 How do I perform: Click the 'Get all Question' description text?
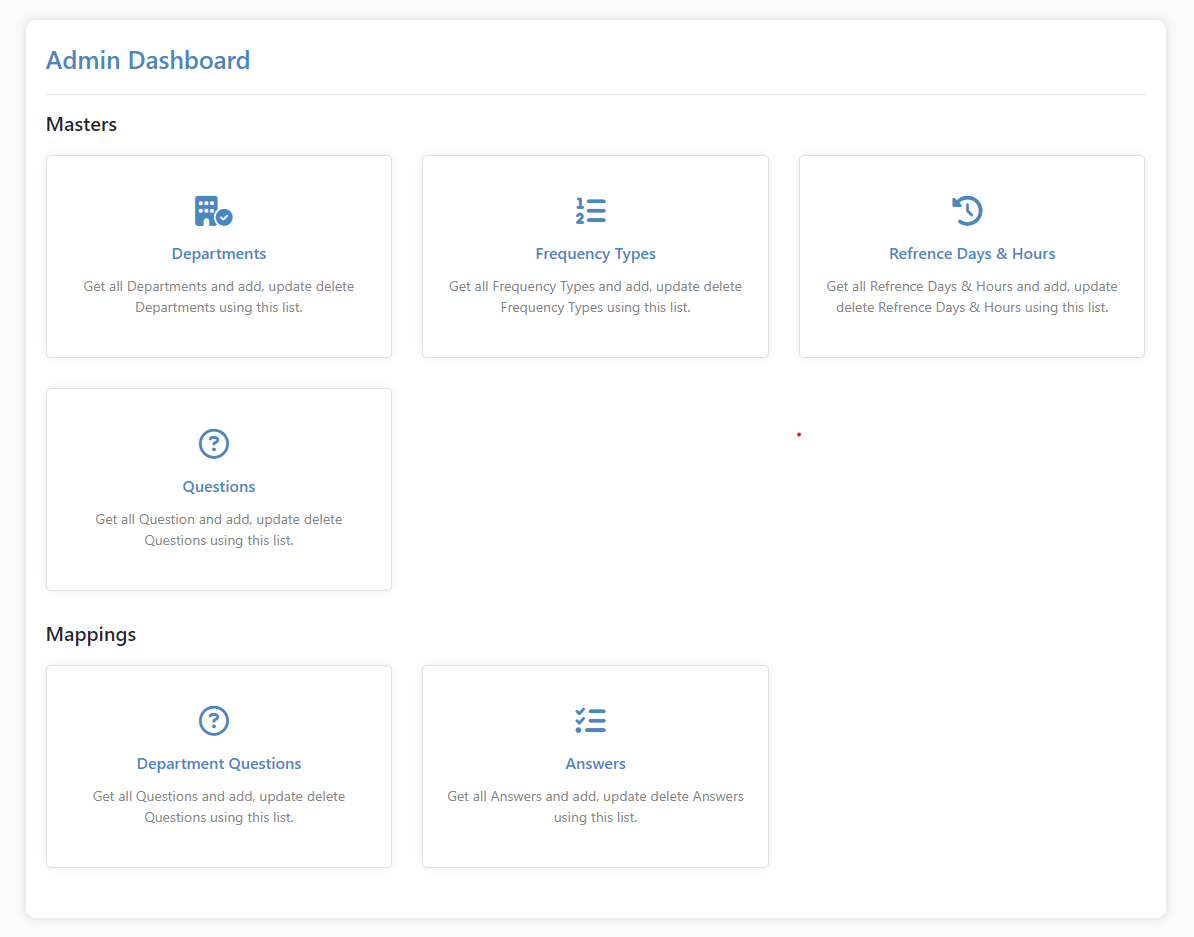[219, 530]
